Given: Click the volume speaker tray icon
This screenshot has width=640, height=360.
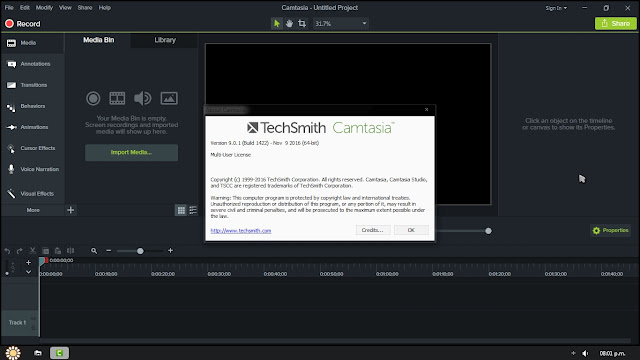Looking at the screenshot, I should pos(585,353).
